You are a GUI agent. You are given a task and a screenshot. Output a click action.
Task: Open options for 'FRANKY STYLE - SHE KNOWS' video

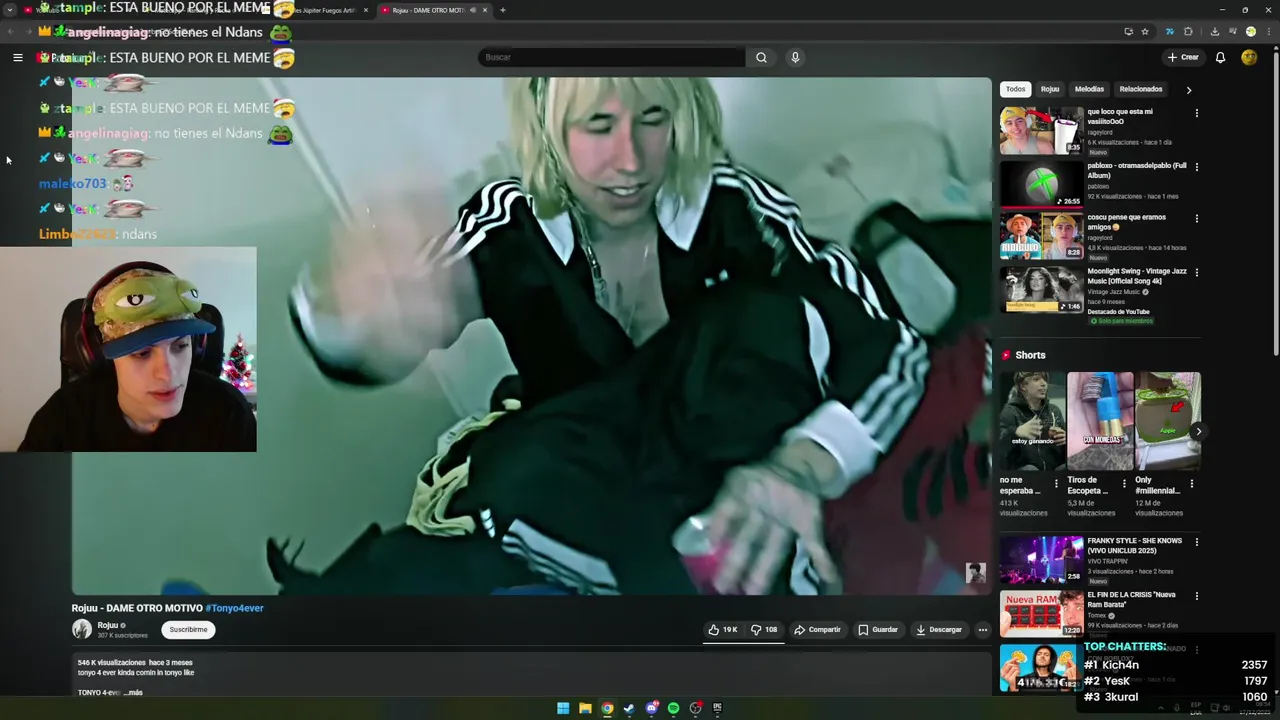pos(1196,542)
